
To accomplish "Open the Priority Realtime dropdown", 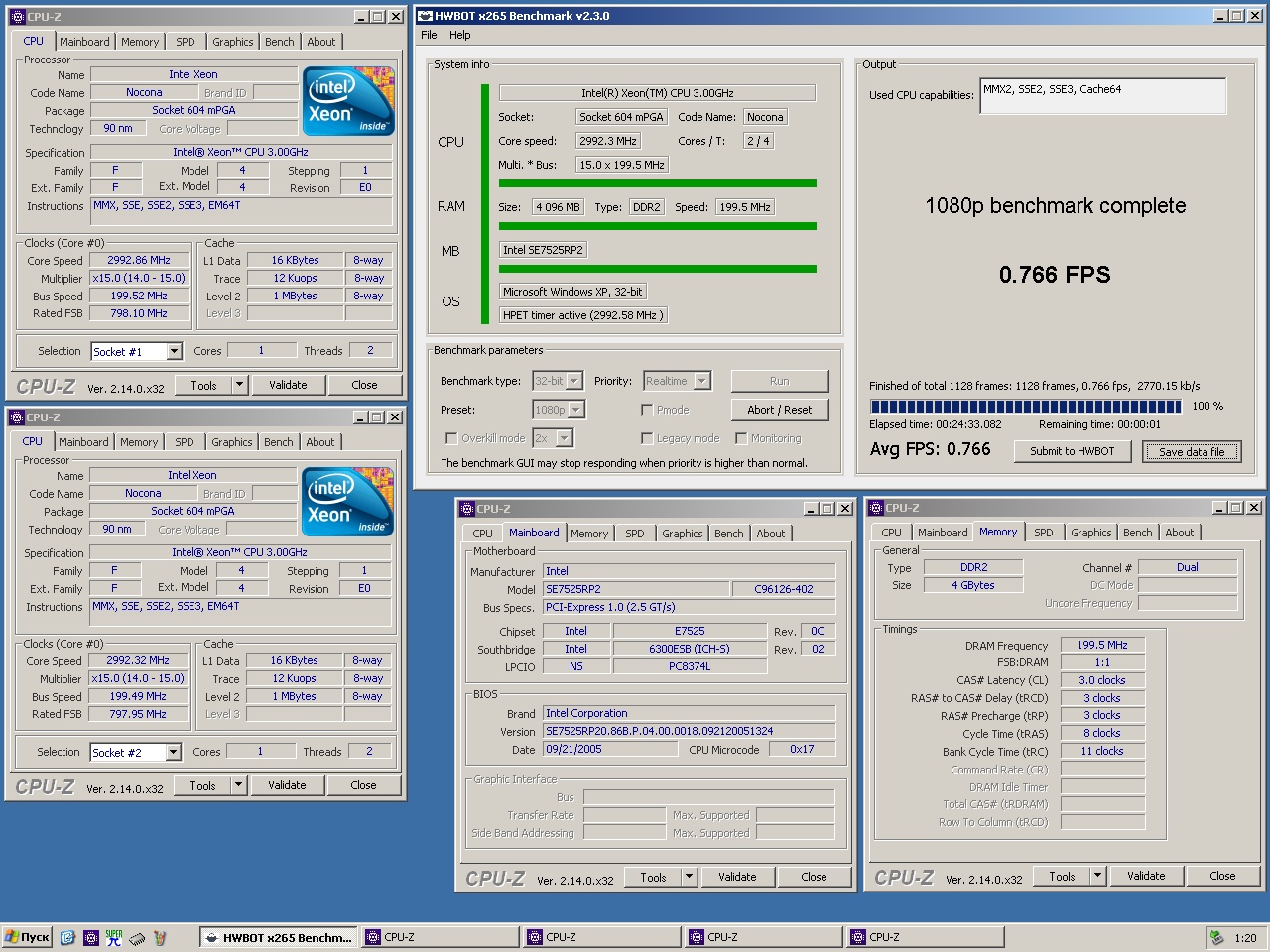I will pyautogui.click(x=702, y=381).
